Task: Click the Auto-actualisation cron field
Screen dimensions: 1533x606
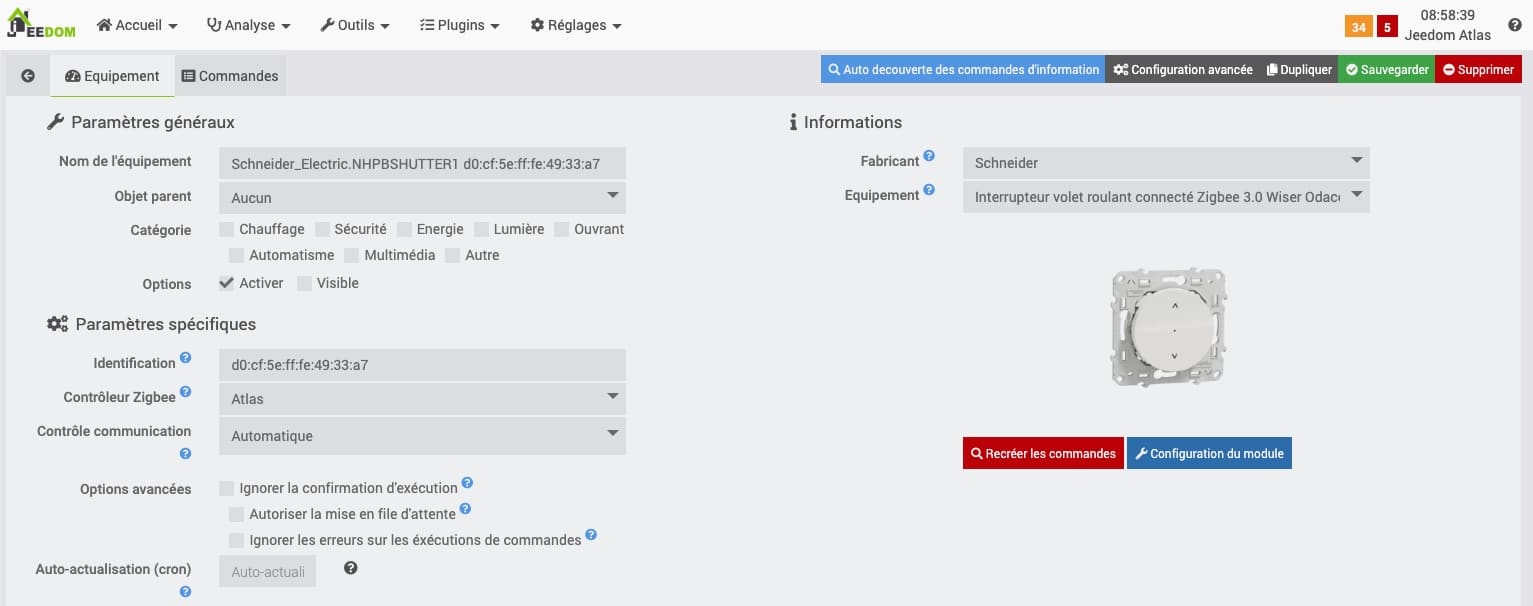Action: tap(267, 572)
